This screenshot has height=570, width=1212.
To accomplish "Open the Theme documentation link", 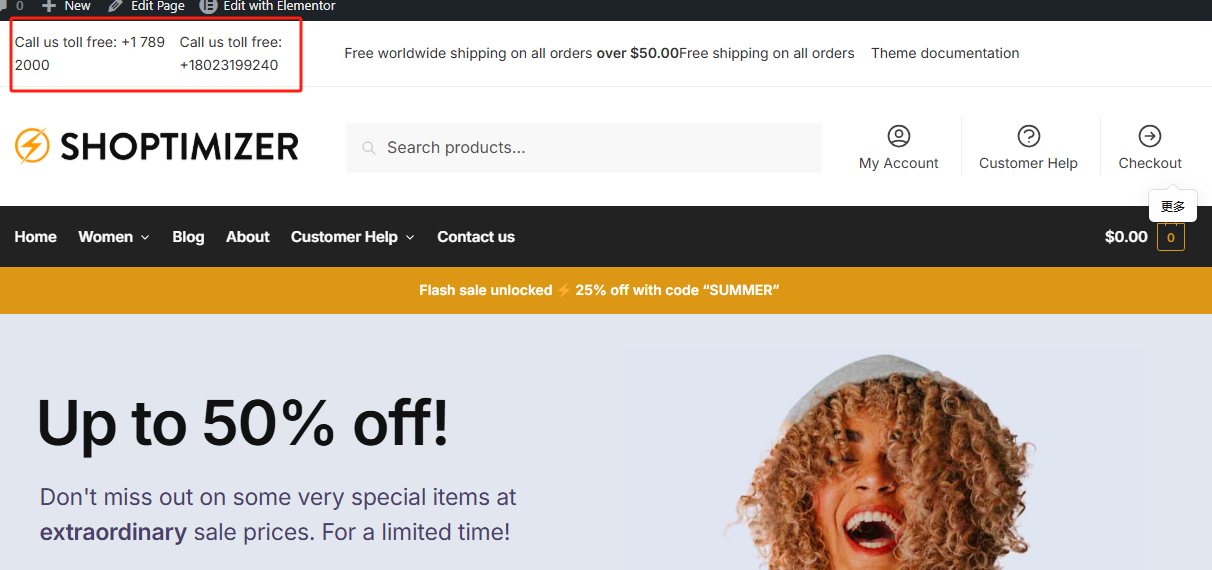I will click(x=945, y=53).
